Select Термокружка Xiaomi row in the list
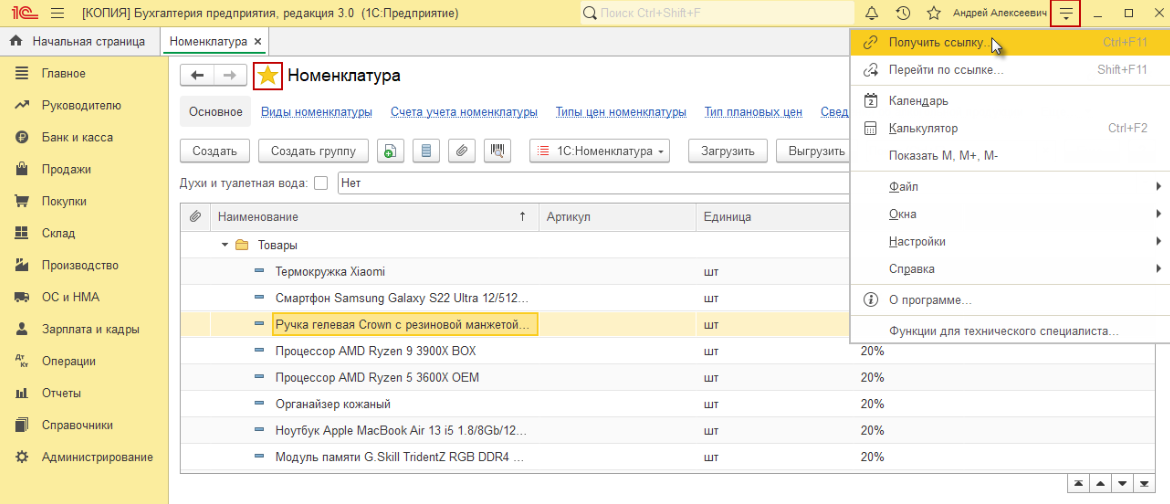The image size is (1170, 504). point(330,272)
